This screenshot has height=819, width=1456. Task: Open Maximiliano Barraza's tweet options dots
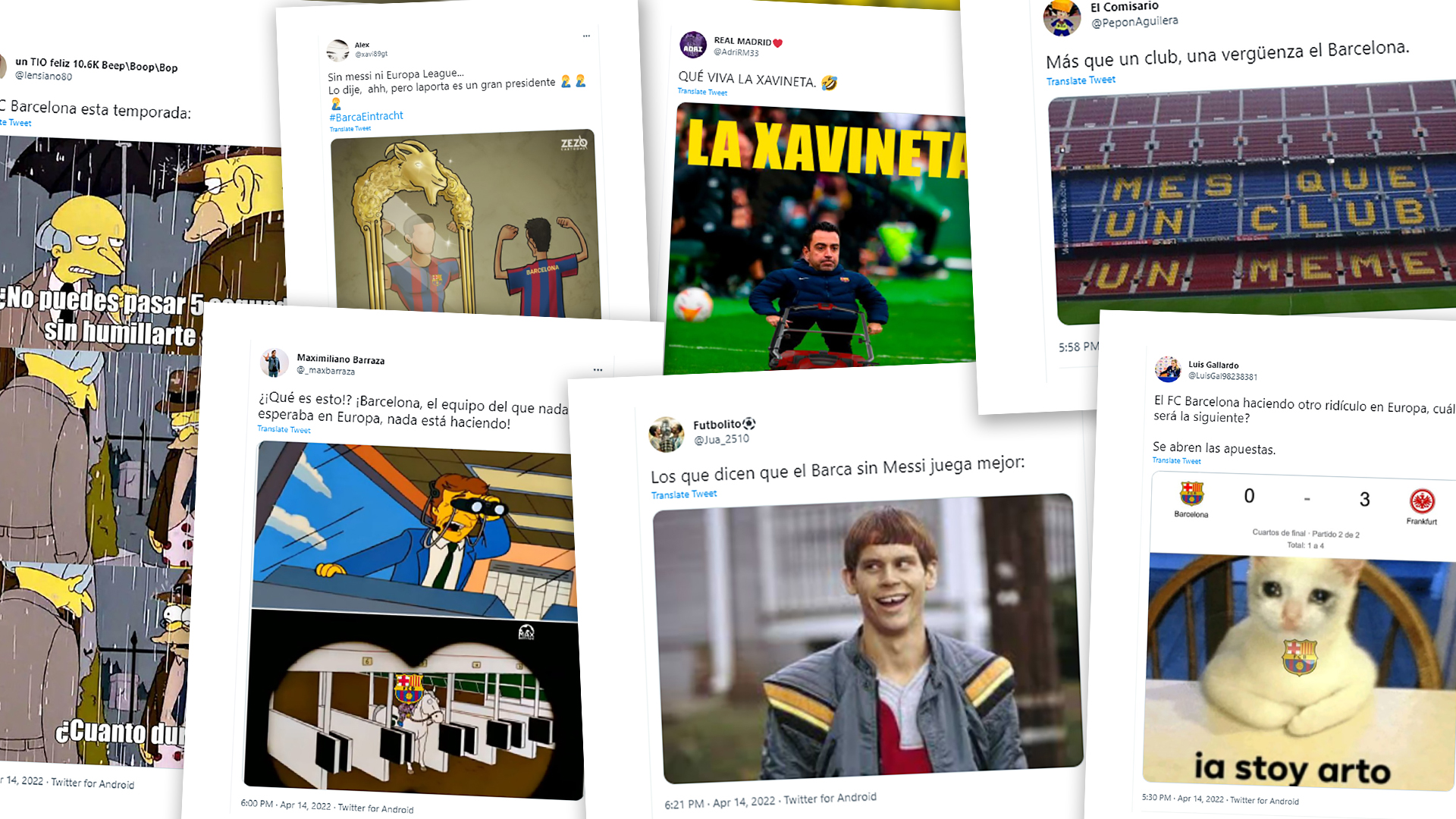[x=598, y=370]
